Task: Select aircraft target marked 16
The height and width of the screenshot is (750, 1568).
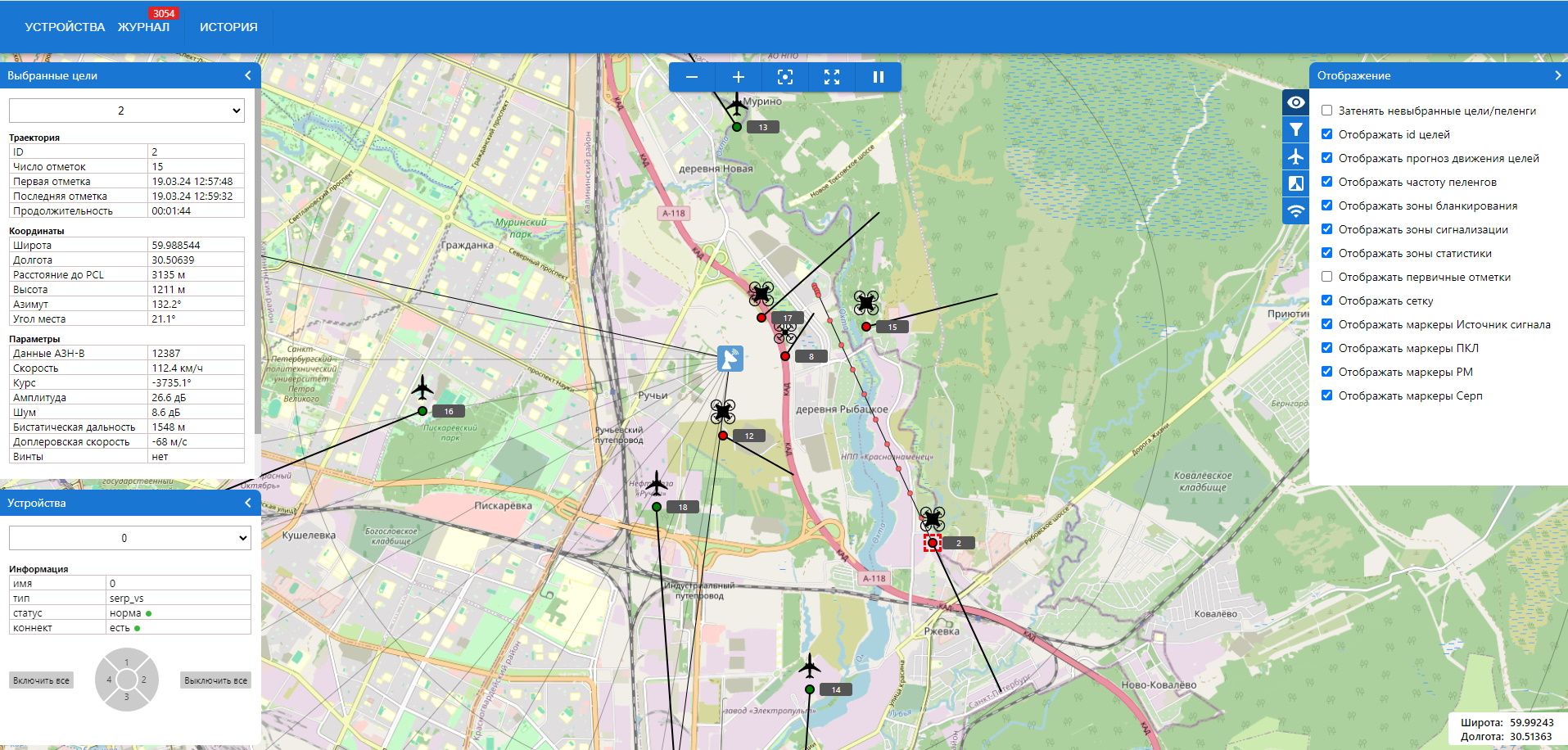Action: click(423, 387)
